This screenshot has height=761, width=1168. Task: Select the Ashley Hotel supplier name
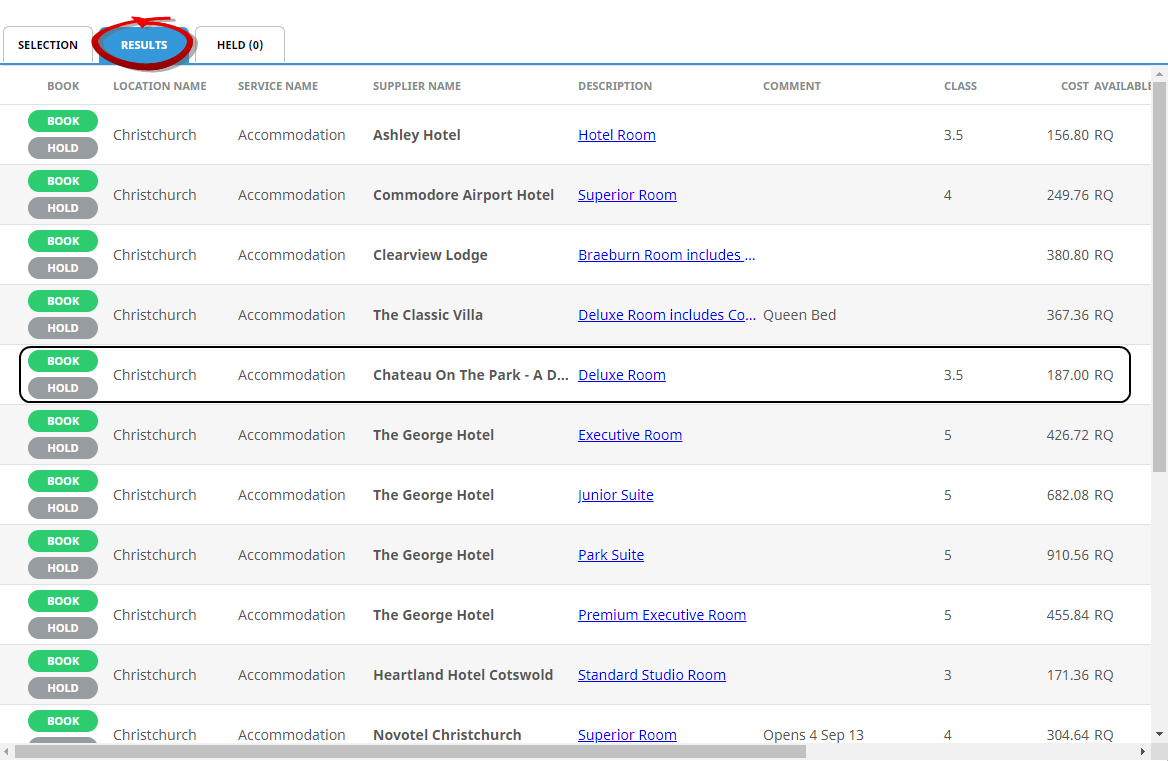click(416, 135)
